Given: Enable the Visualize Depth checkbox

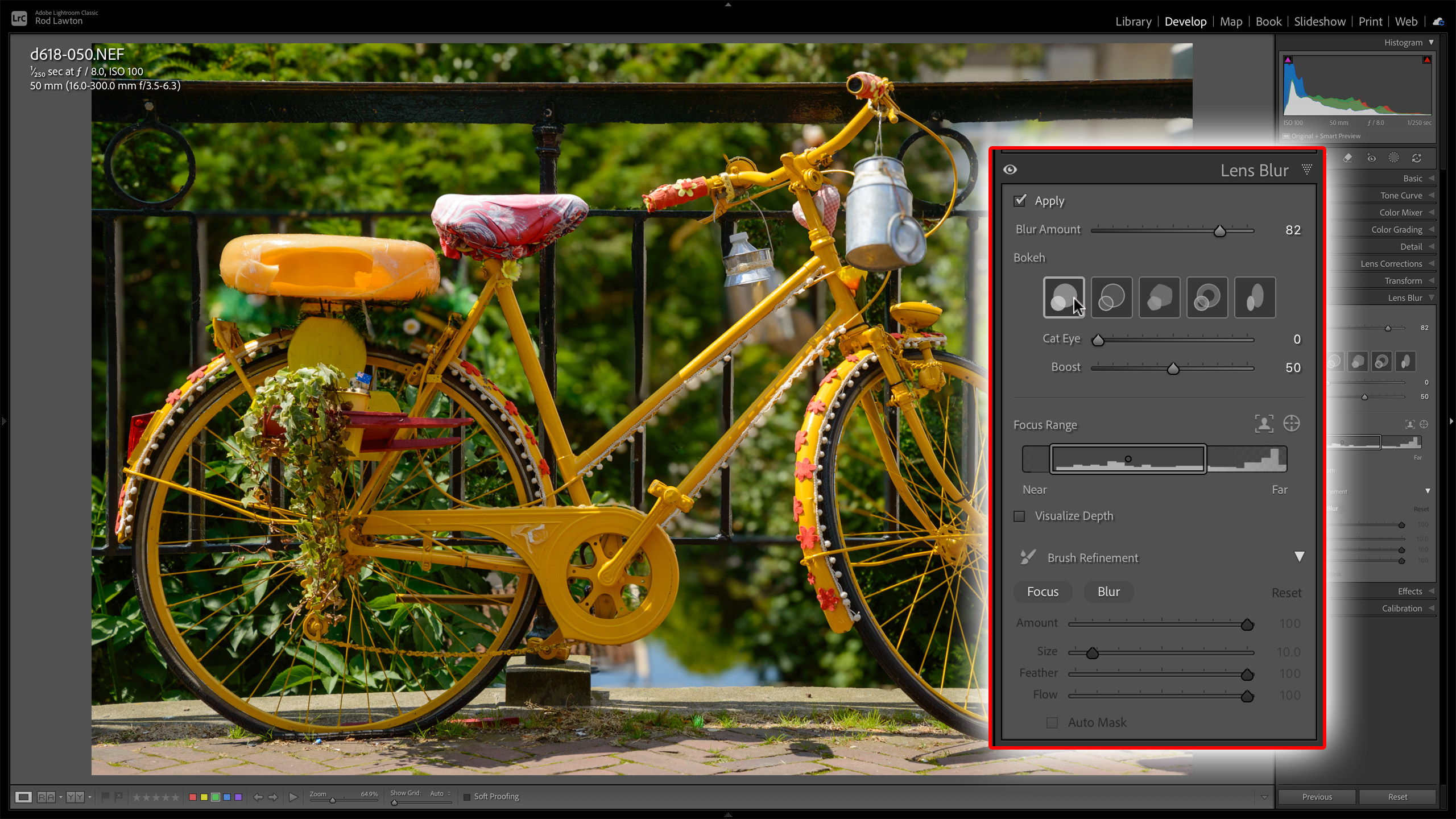Looking at the screenshot, I should pyautogui.click(x=1020, y=516).
